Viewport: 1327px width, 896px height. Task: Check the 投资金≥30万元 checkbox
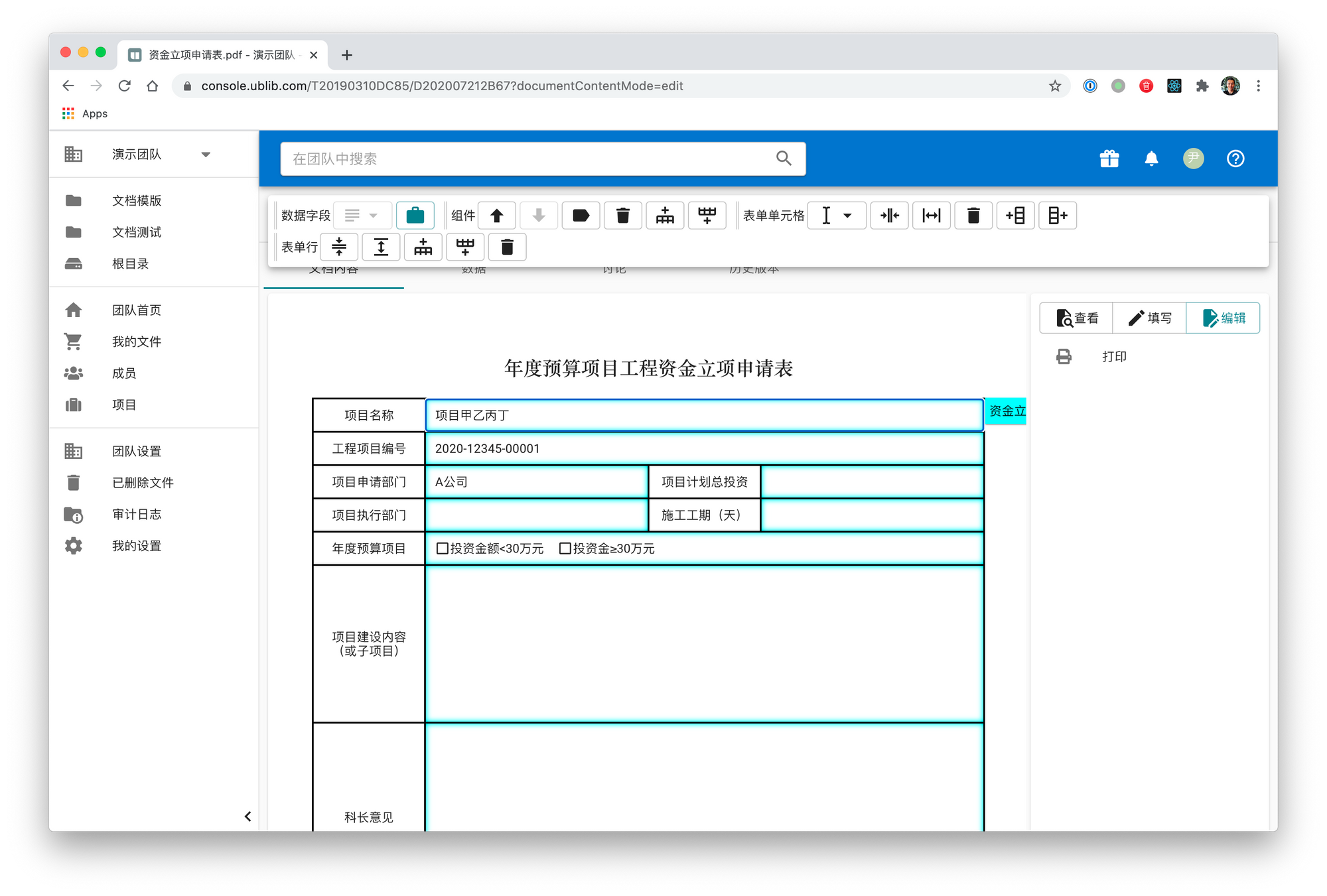(565, 548)
